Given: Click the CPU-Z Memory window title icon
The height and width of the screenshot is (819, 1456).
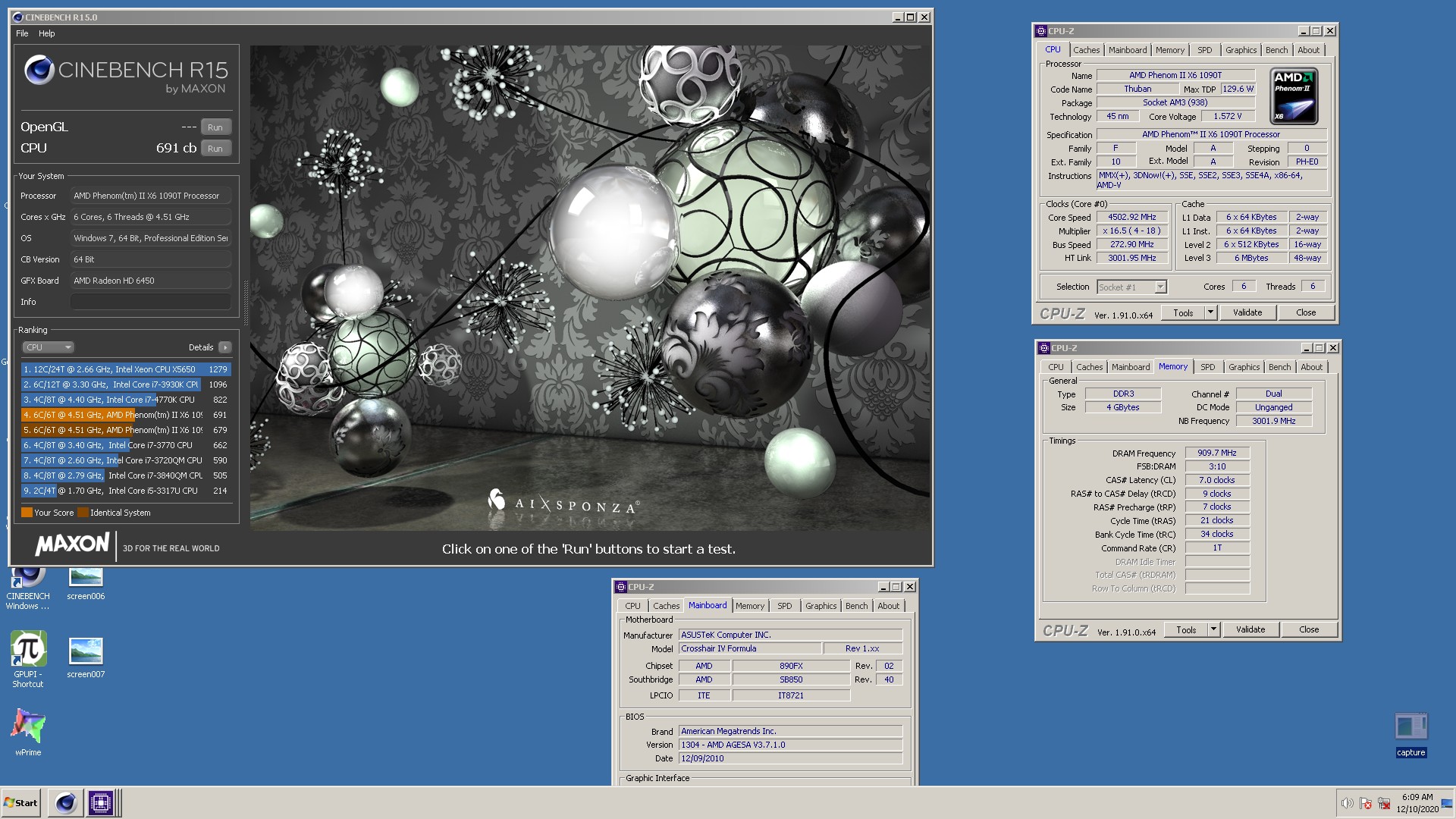Looking at the screenshot, I should 1044,348.
